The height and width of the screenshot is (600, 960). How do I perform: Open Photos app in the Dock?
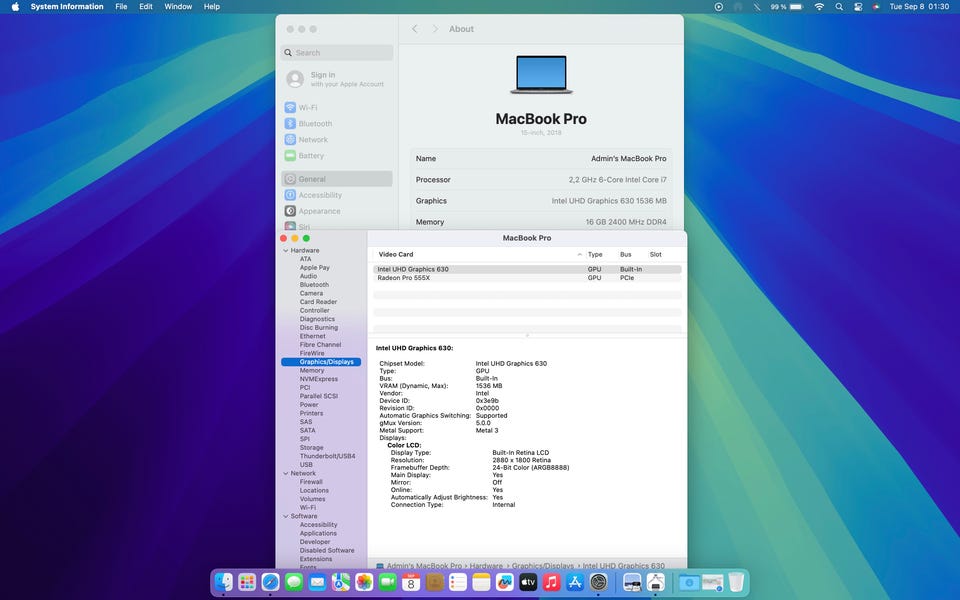[364, 582]
